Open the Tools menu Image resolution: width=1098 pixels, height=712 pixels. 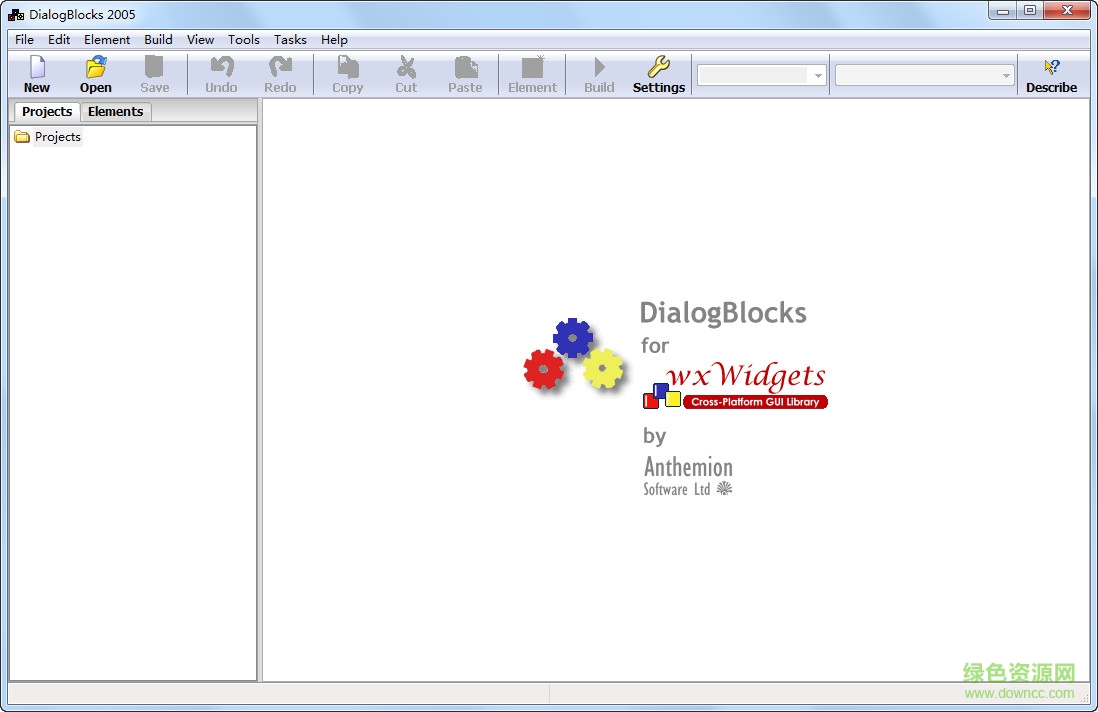243,39
